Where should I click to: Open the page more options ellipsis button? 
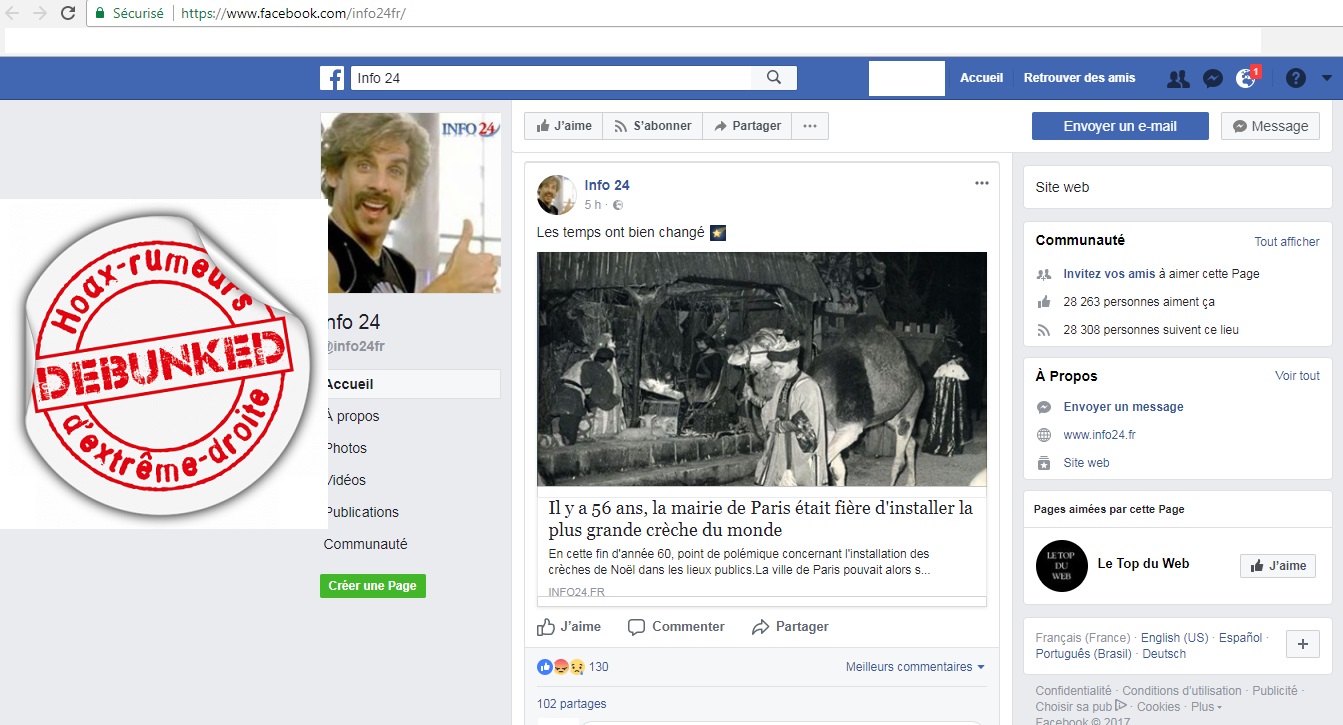pyautogui.click(x=810, y=126)
